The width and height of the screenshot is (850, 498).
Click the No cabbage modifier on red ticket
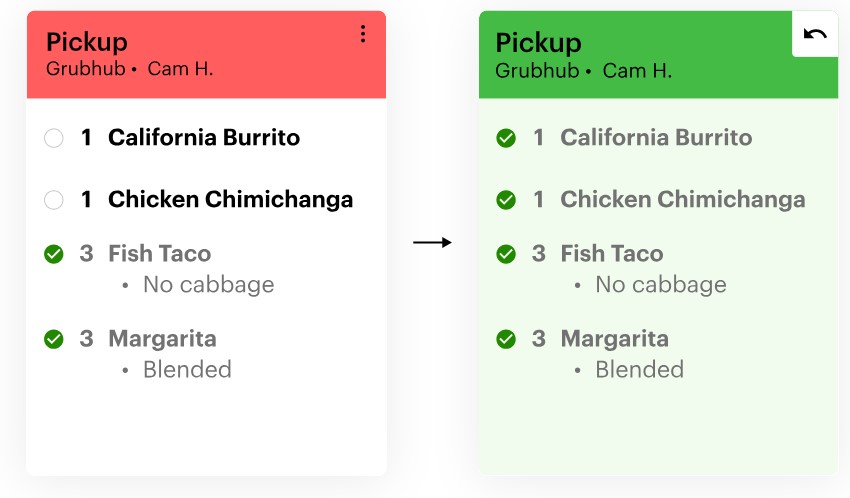coord(208,285)
